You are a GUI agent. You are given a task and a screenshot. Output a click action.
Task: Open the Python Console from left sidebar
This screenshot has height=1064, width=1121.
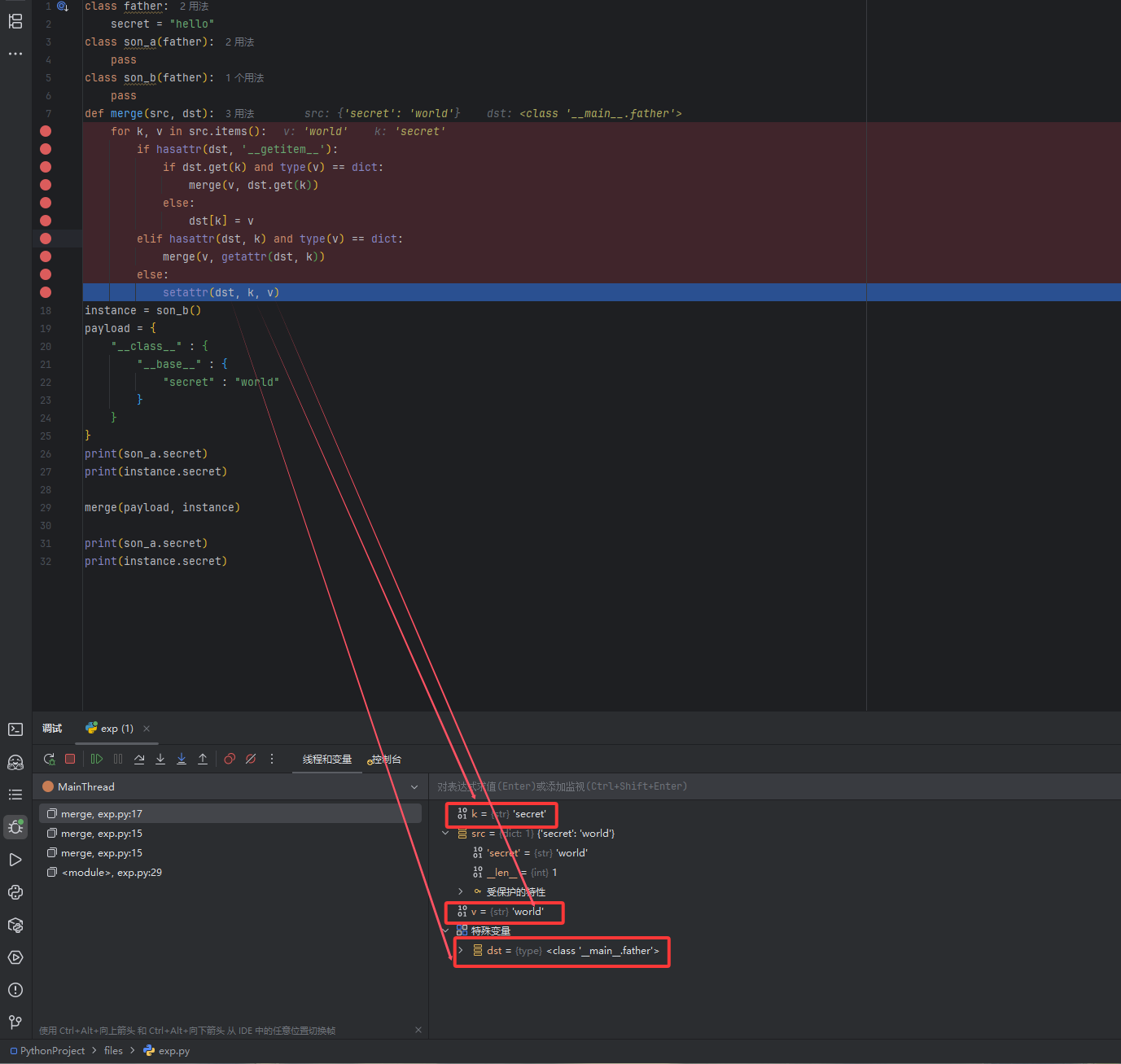point(15,892)
